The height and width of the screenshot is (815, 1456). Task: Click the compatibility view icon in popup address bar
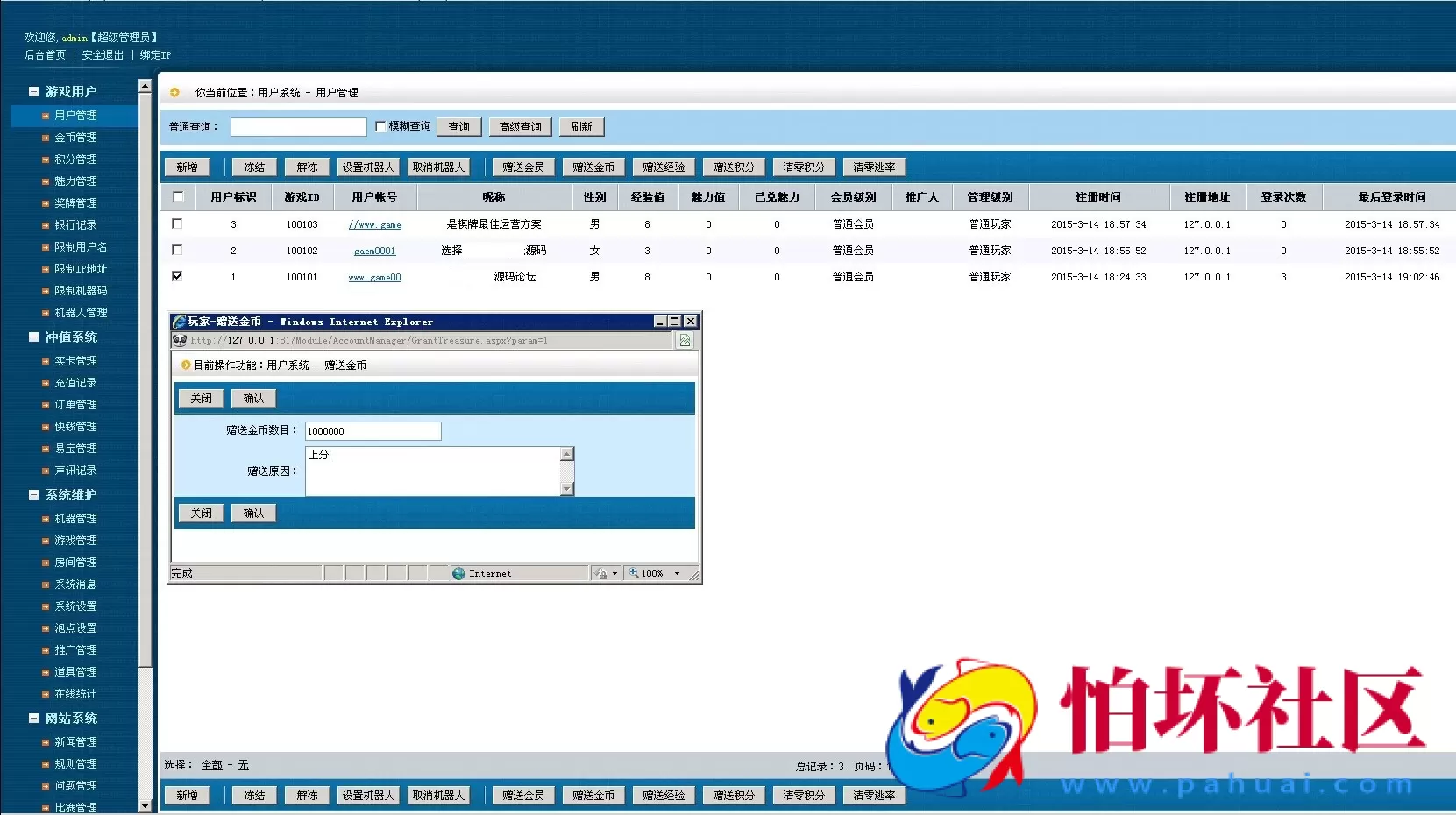coord(685,340)
